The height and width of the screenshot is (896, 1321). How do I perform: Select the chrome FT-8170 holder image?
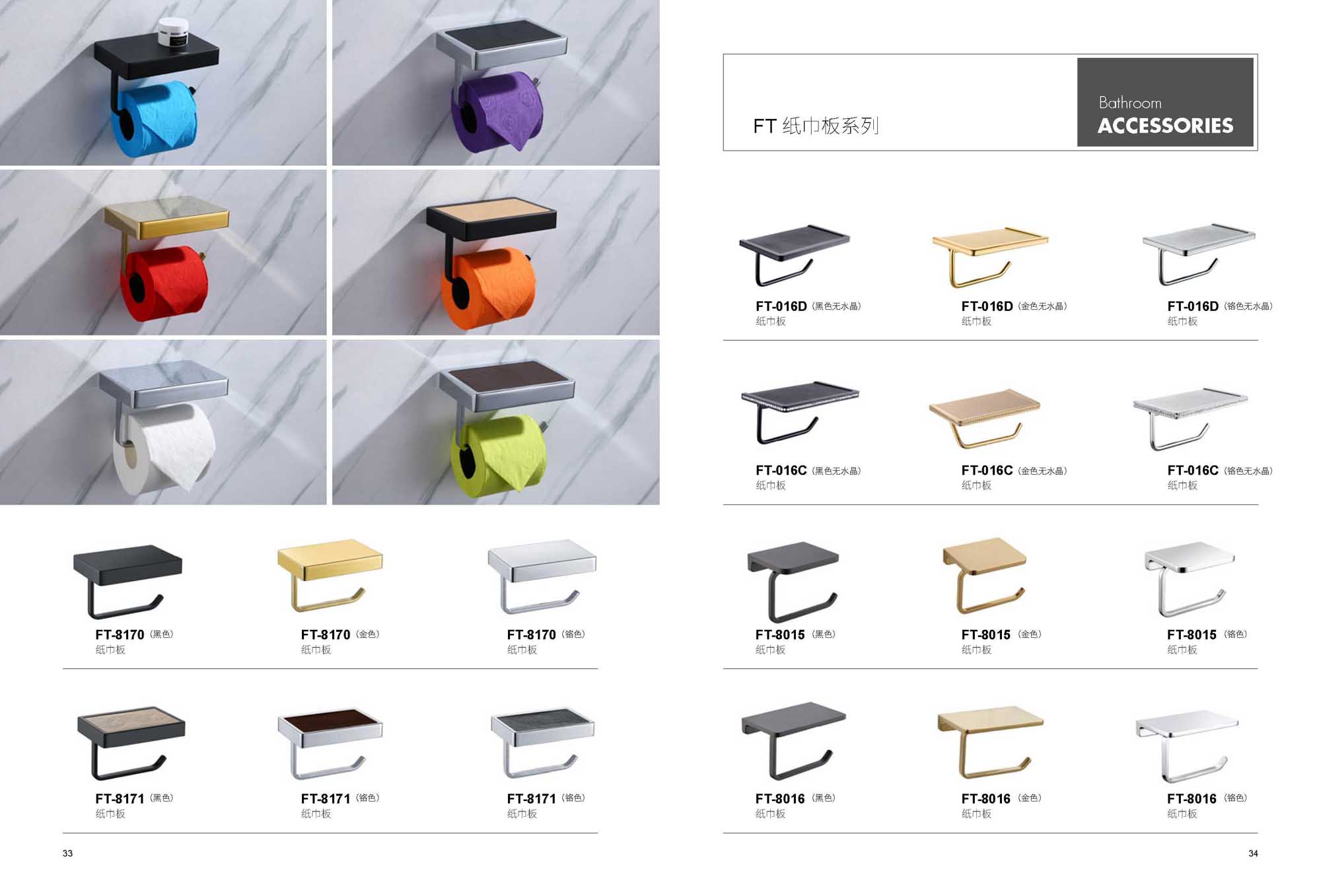tap(542, 577)
